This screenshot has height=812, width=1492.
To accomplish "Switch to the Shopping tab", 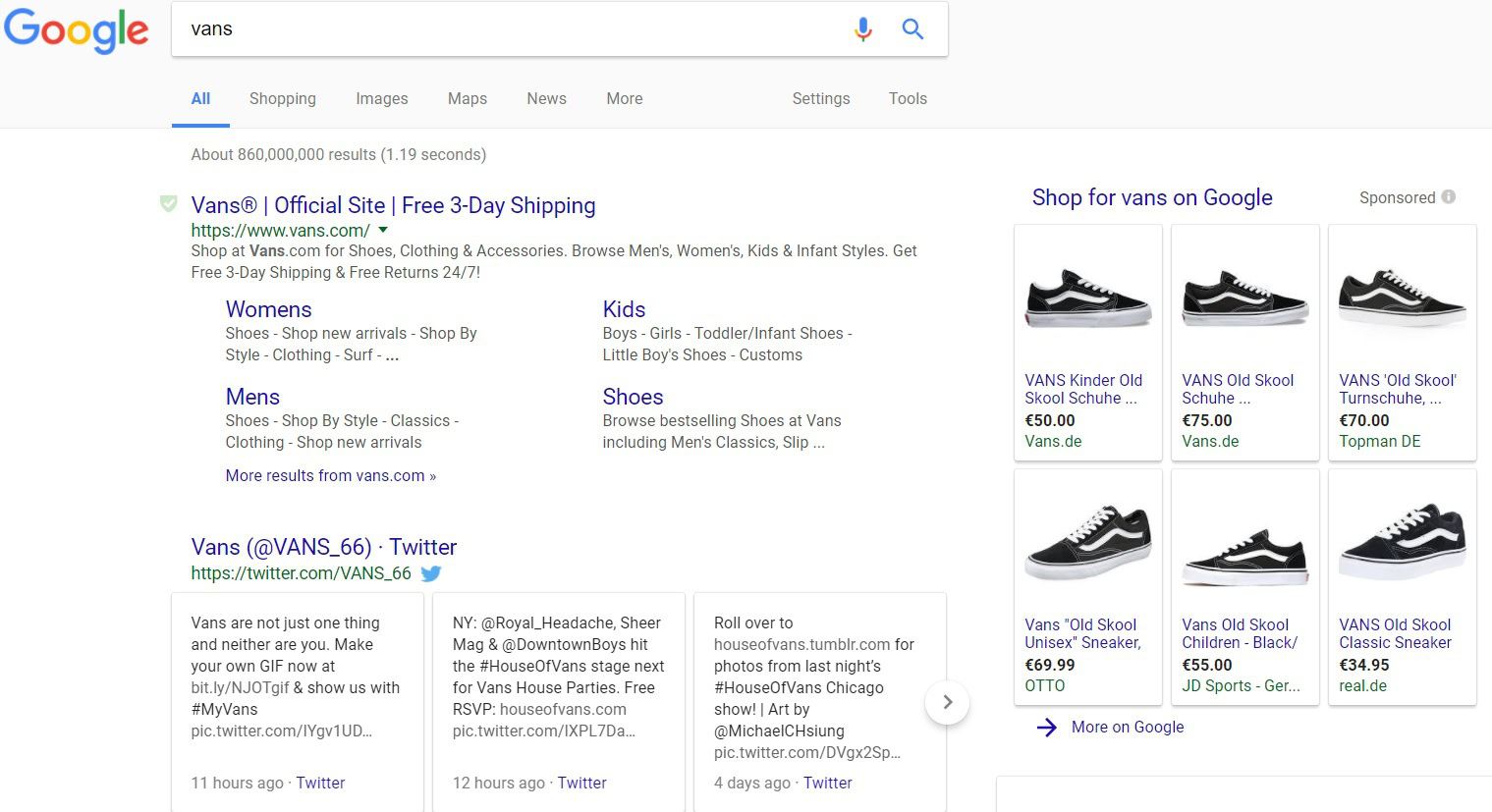I will click(x=282, y=98).
